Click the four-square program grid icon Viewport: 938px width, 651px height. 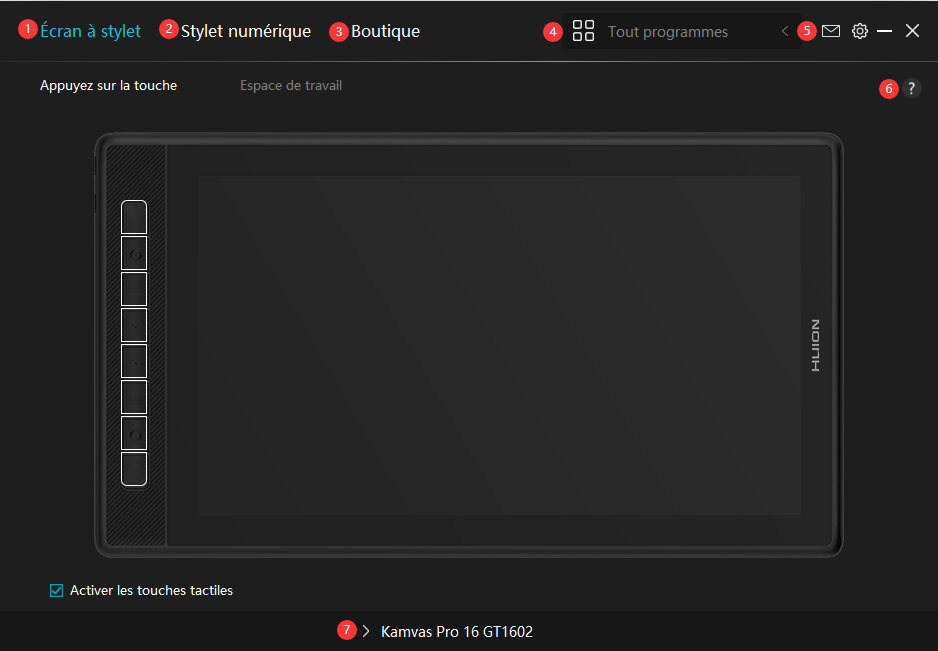pyautogui.click(x=583, y=31)
